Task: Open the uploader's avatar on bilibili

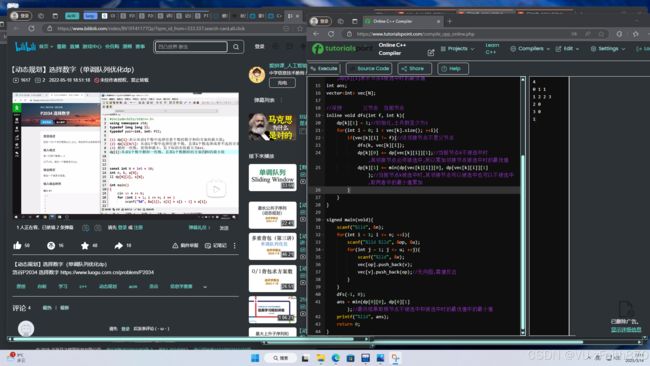Action: (257, 75)
